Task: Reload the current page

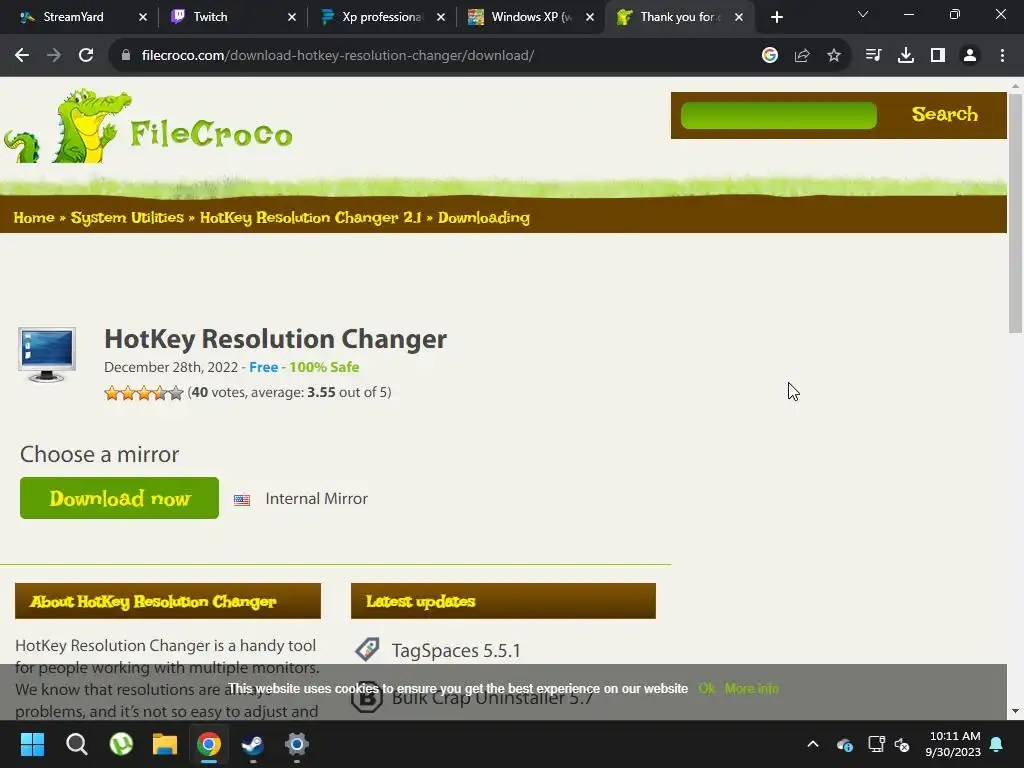Action: (86, 56)
